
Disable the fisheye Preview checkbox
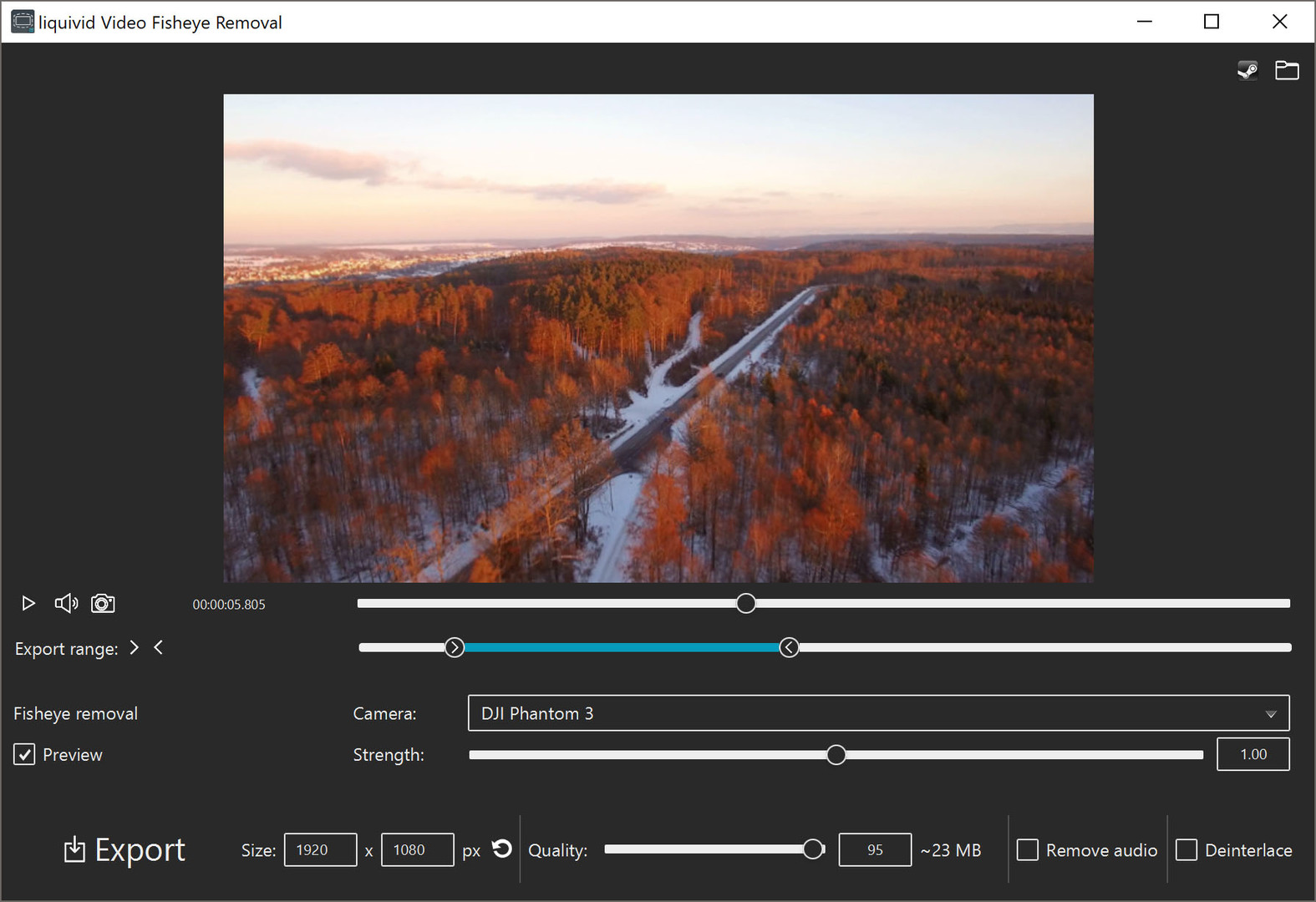(x=24, y=754)
